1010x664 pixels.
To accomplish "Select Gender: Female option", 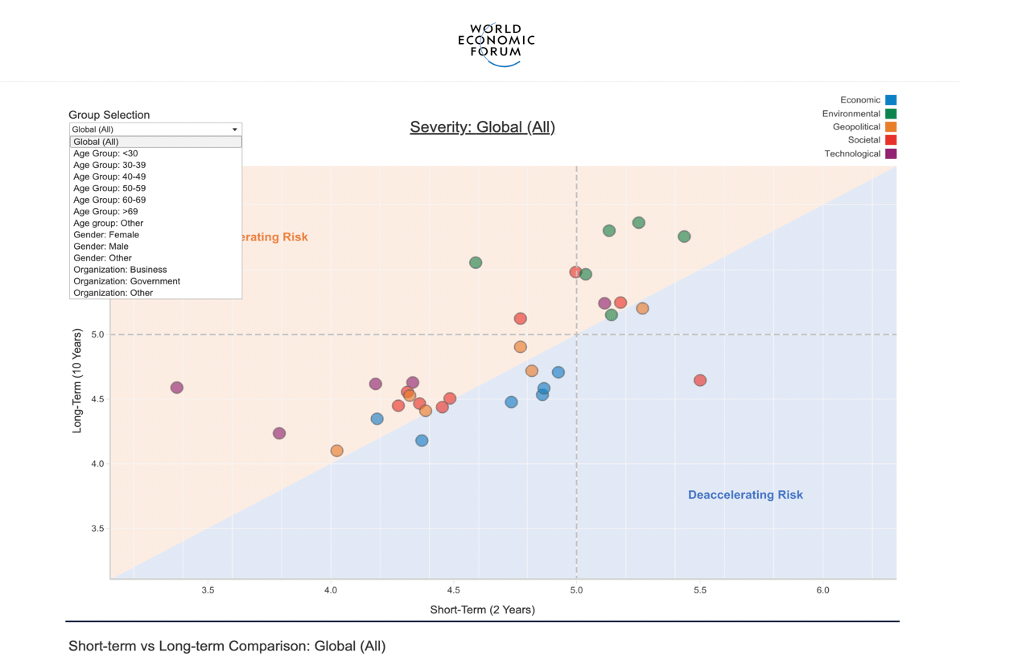I will coord(155,235).
